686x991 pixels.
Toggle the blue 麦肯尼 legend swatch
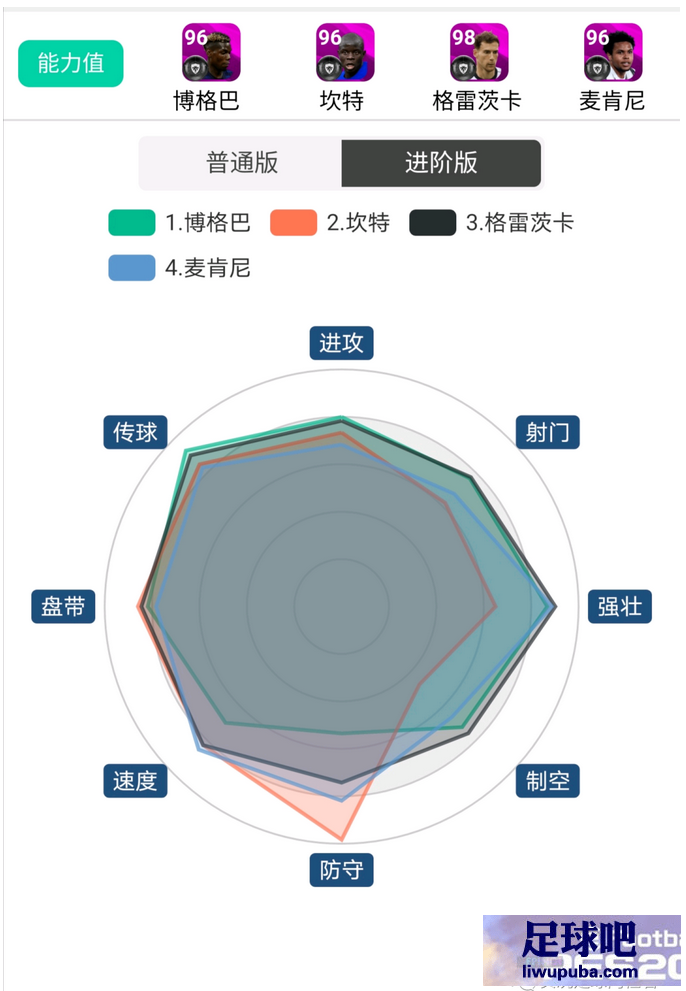click(132, 268)
